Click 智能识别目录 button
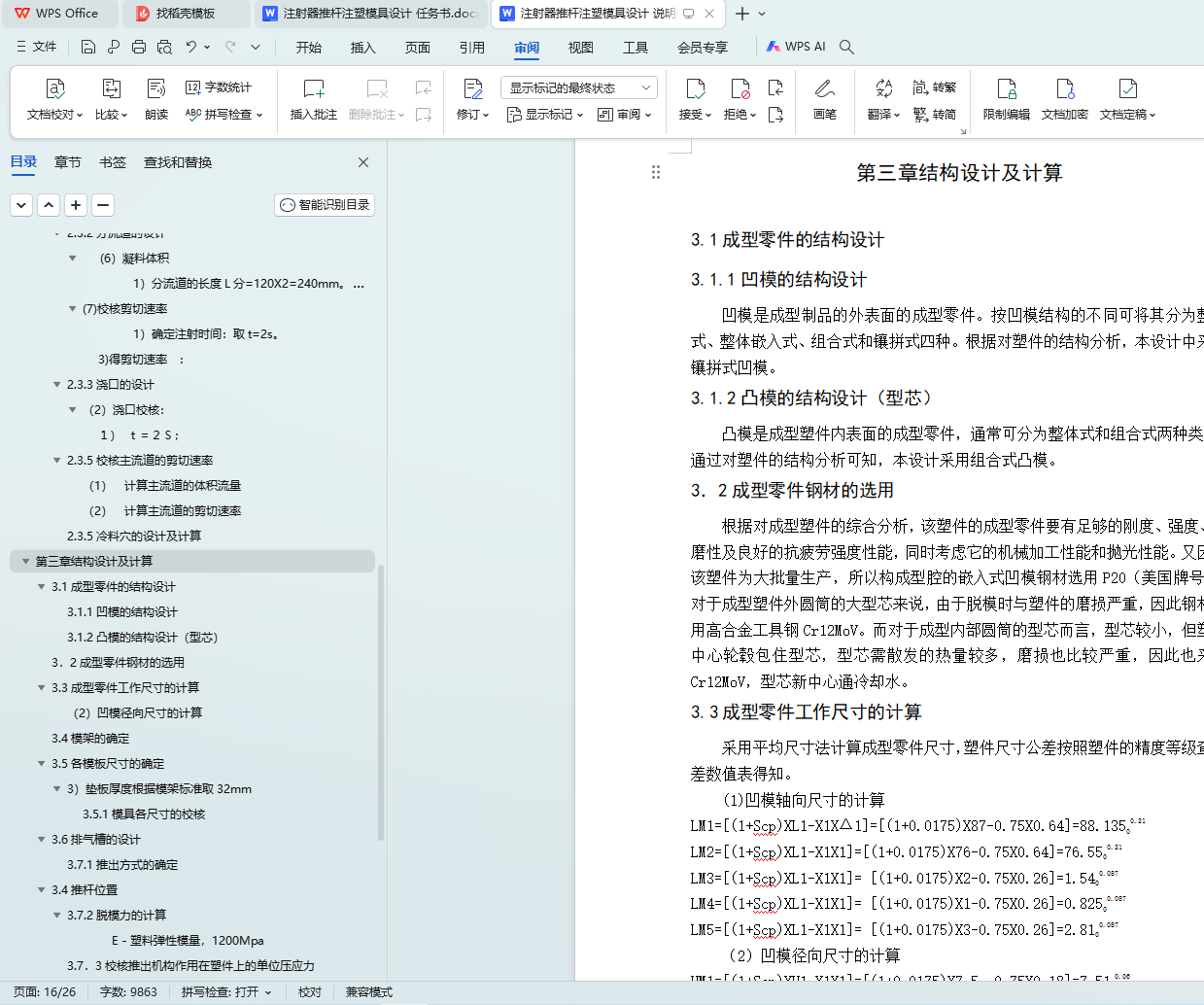This screenshot has width=1204, height=1005. [x=325, y=204]
